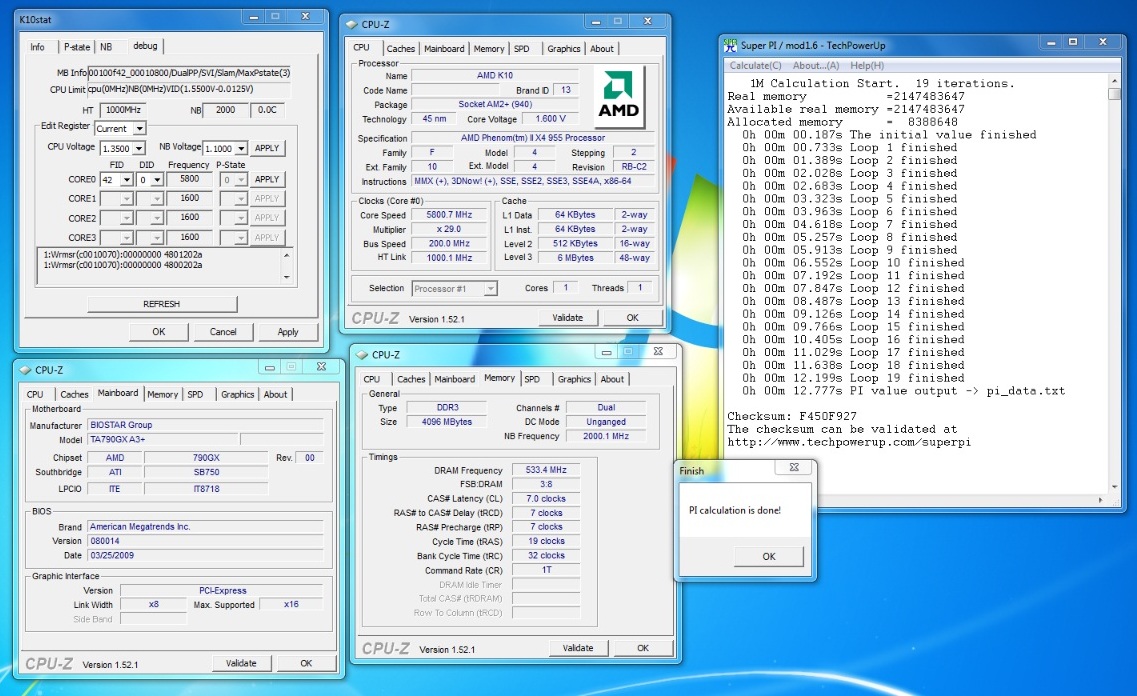The height and width of the screenshot is (696, 1137).
Task: Click APPLY in the CORE0 row
Action: (x=267, y=179)
